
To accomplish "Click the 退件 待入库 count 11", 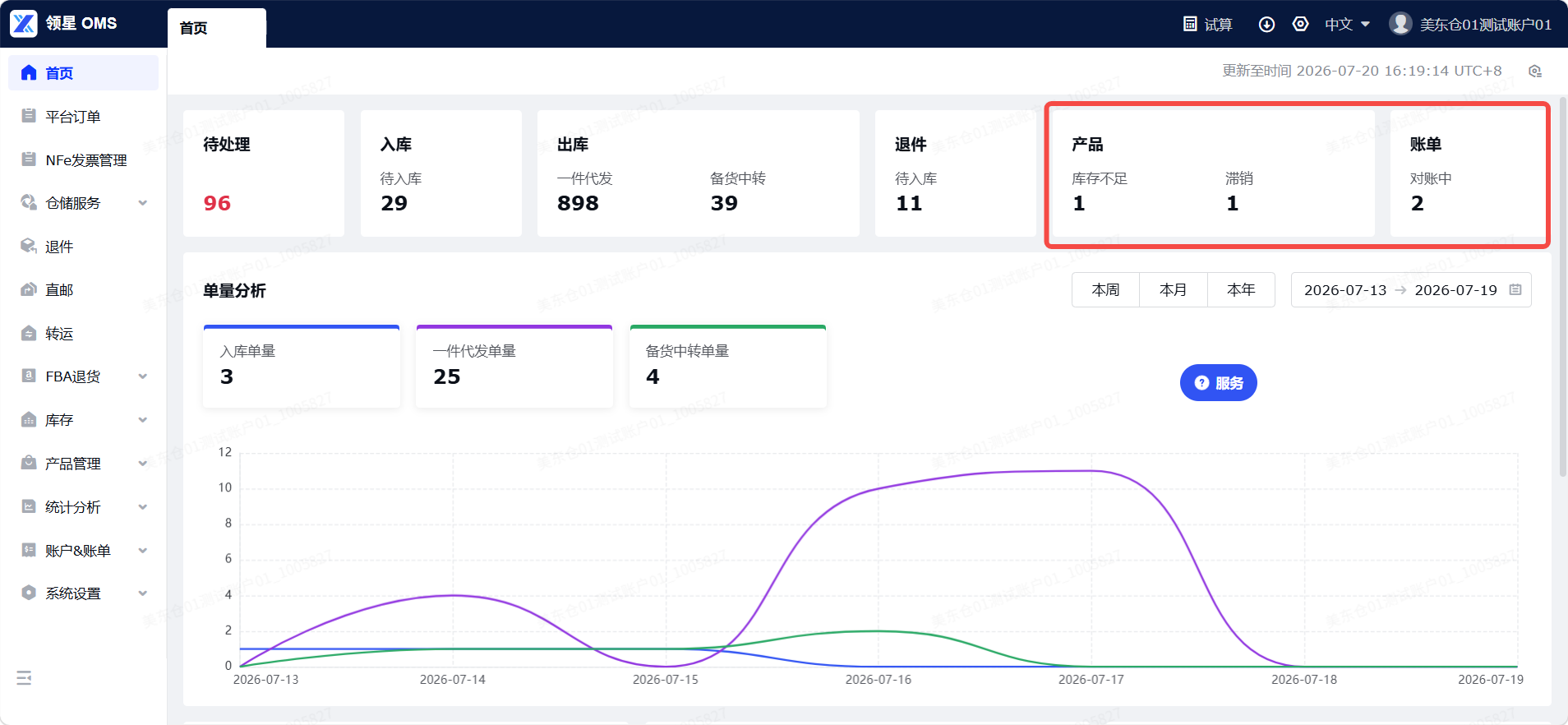I will [x=909, y=203].
